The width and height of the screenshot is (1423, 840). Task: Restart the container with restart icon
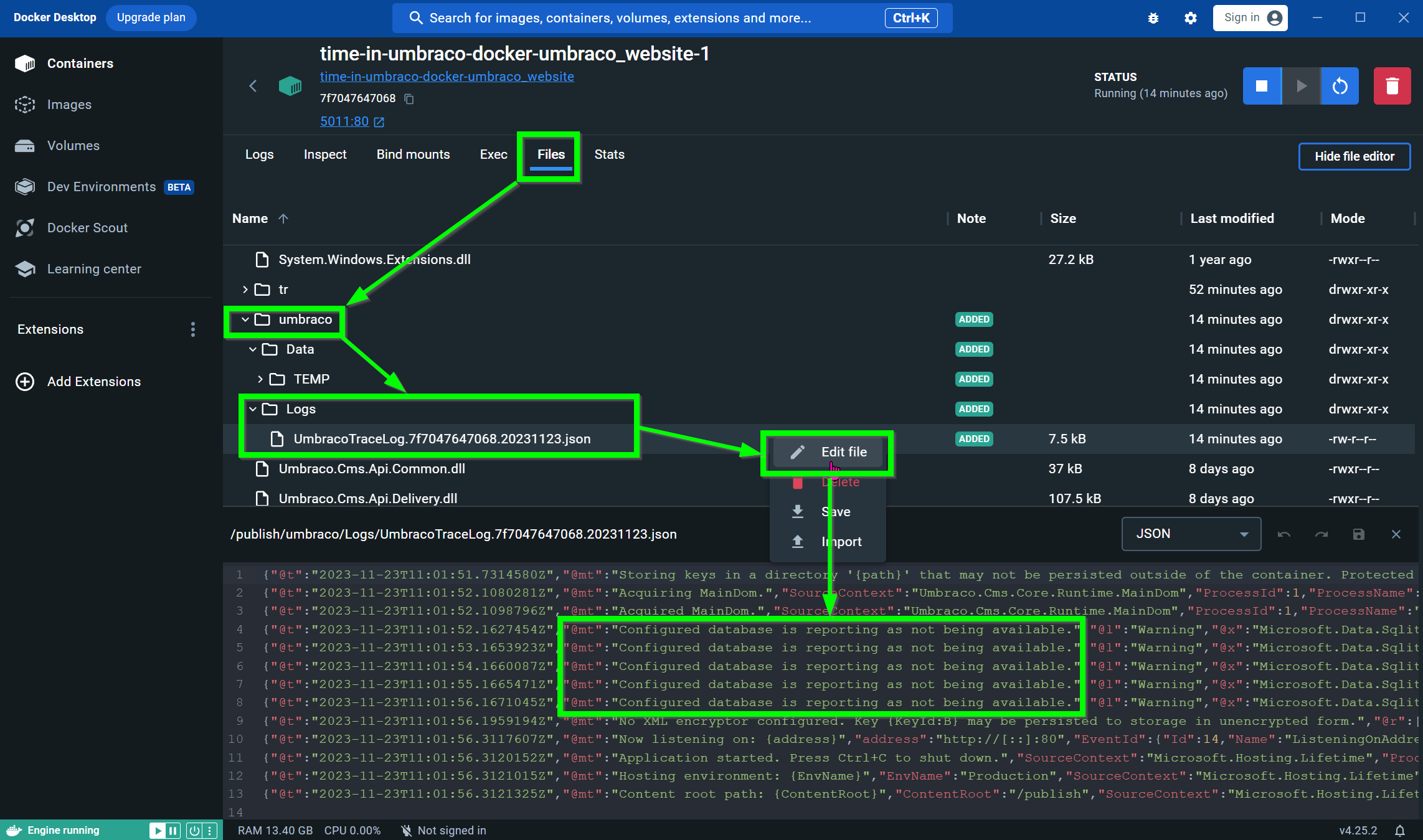click(x=1340, y=86)
